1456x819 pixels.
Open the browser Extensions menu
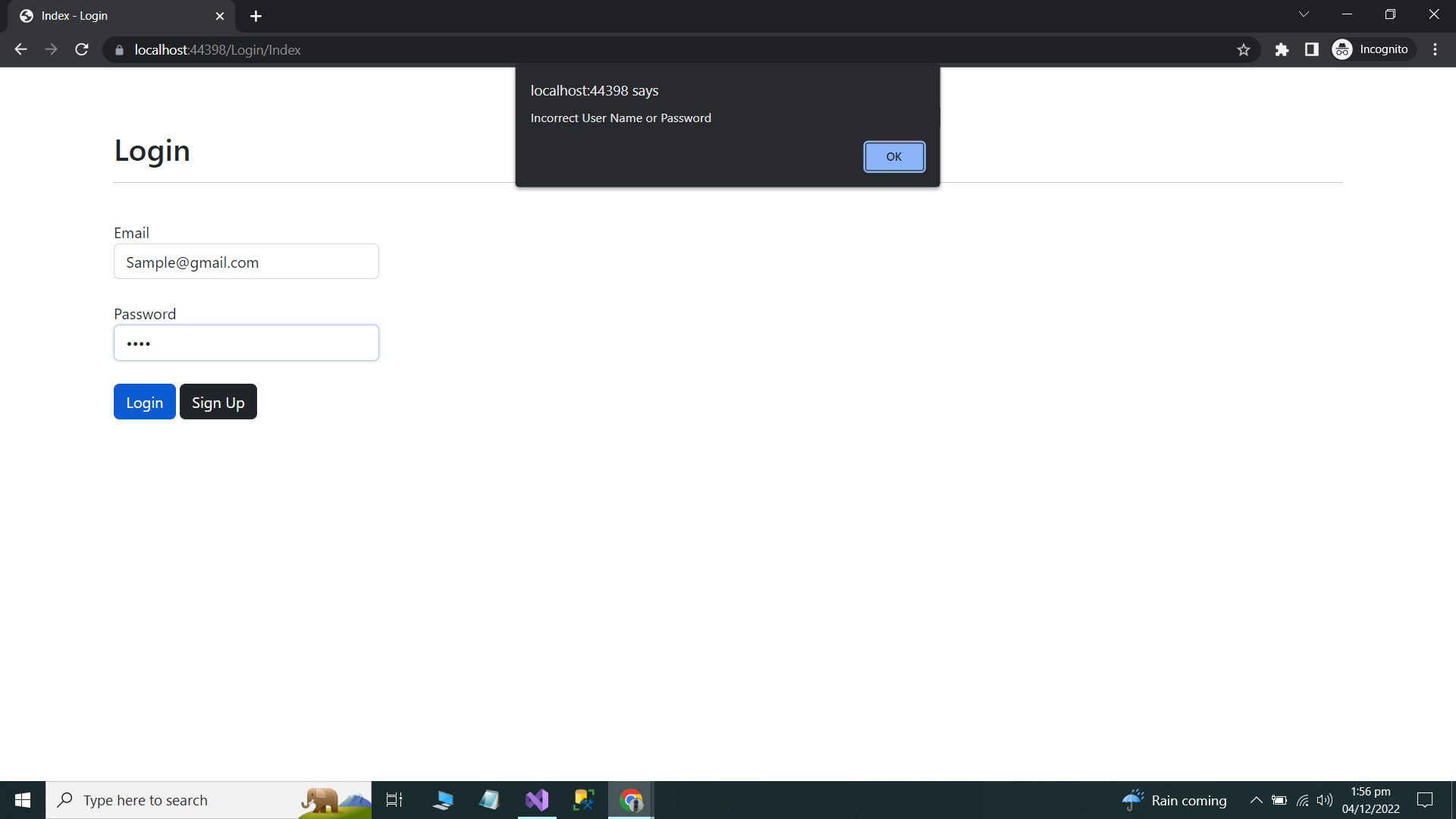point(1282,49)
